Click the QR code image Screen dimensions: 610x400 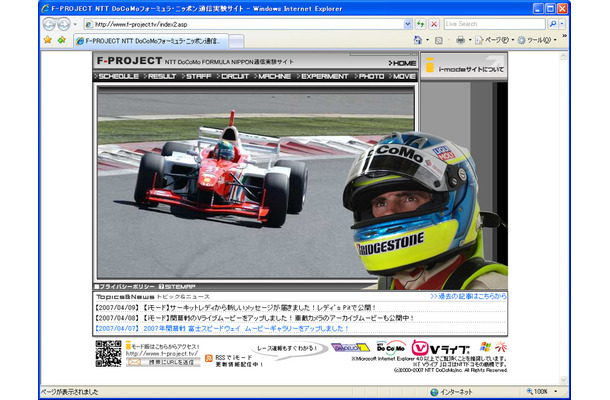(109, 353)
